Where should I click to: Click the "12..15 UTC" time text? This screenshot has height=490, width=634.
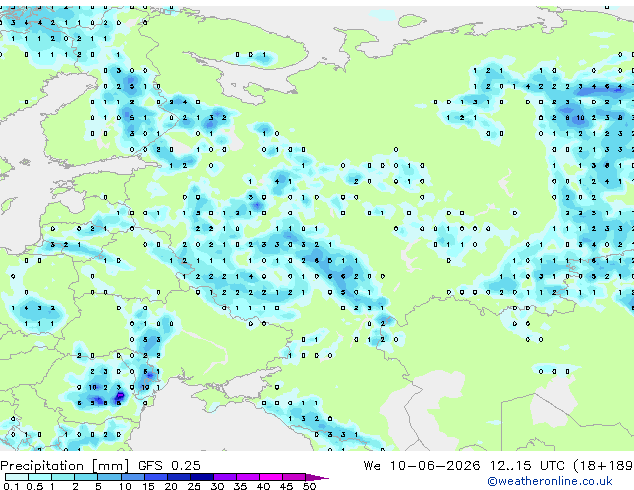[527, 466]
